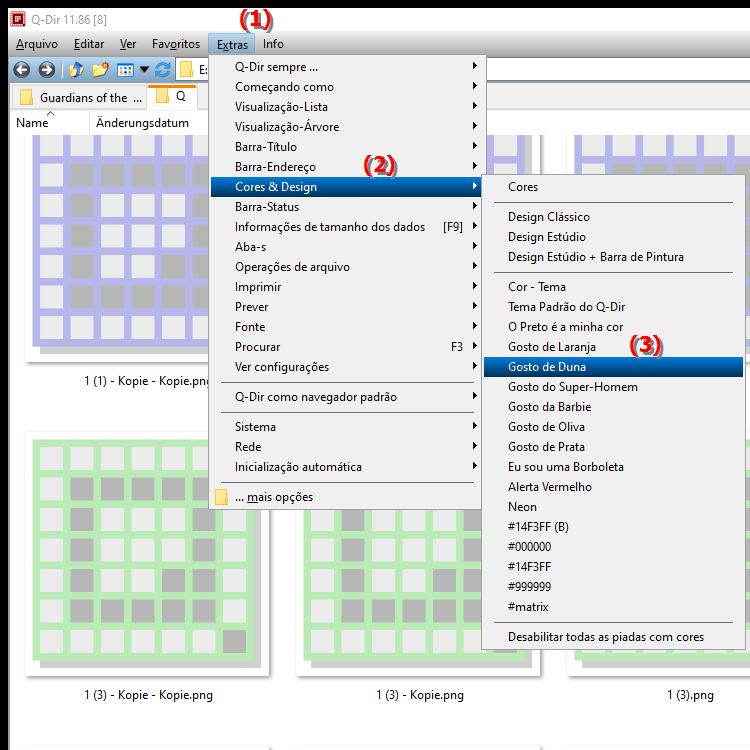This screenshot has height=750, width=750.
Task: Click the folder icon in address bar
Action: 187,70
